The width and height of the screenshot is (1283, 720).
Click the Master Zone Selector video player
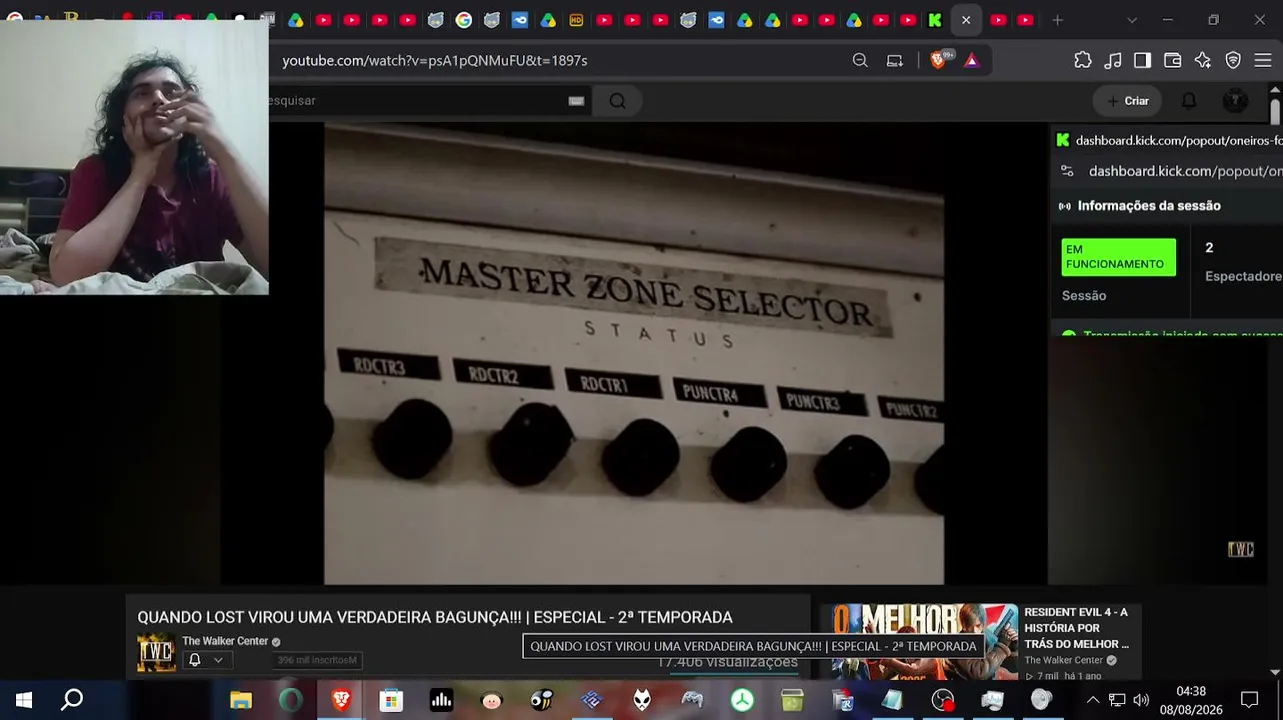pyautogui.click(x=634, y=353)
